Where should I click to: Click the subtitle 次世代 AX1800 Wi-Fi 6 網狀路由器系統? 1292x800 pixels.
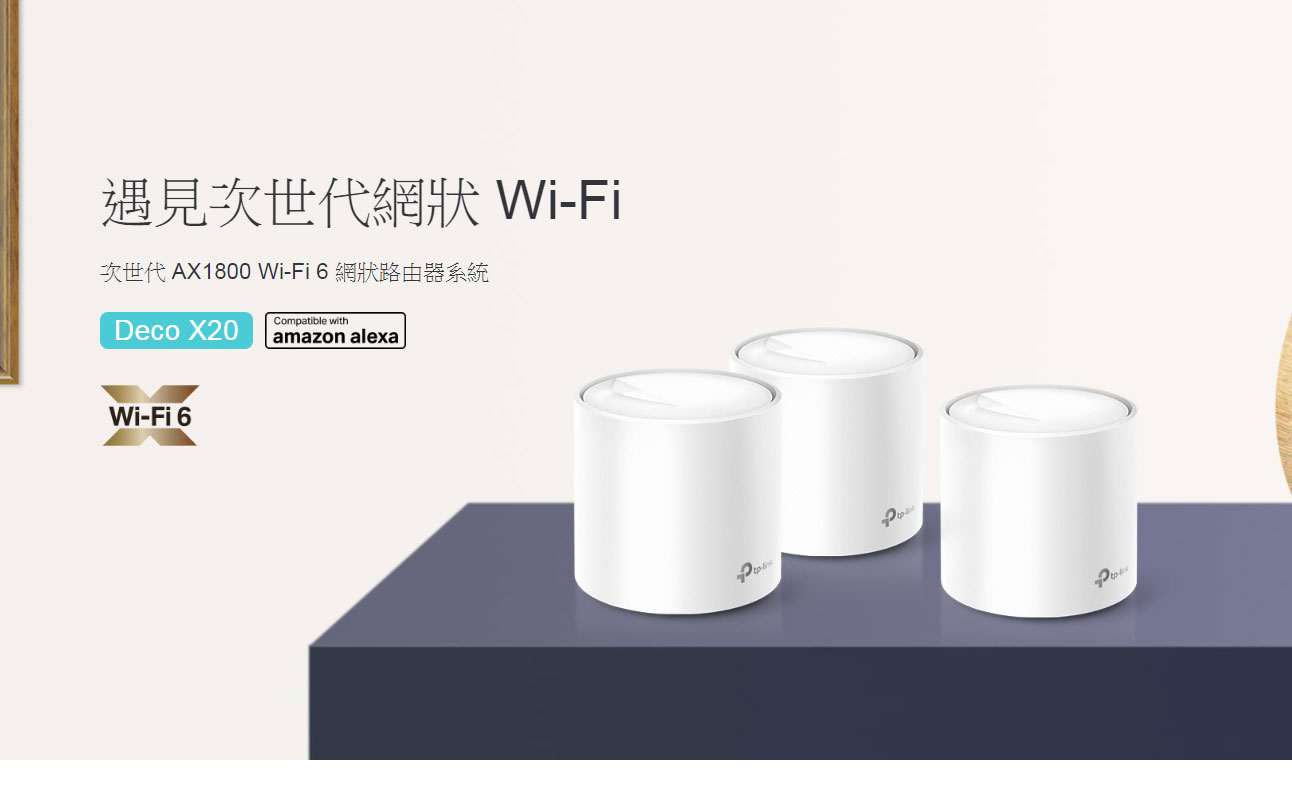pos(295,272)
